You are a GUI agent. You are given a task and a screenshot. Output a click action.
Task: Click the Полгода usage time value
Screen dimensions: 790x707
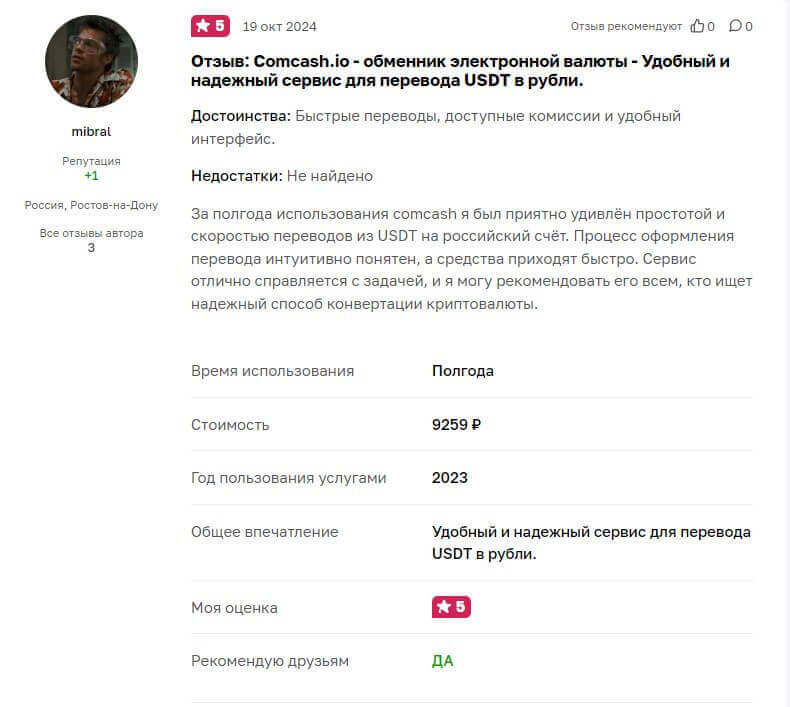[463, 371]
